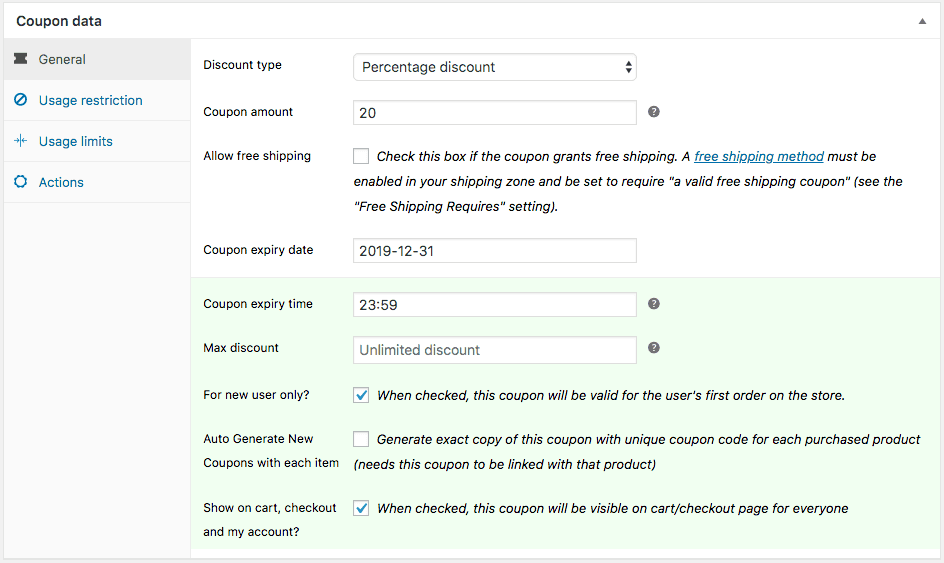
Task: Switch to the General tab
Action: click(97, 59)
